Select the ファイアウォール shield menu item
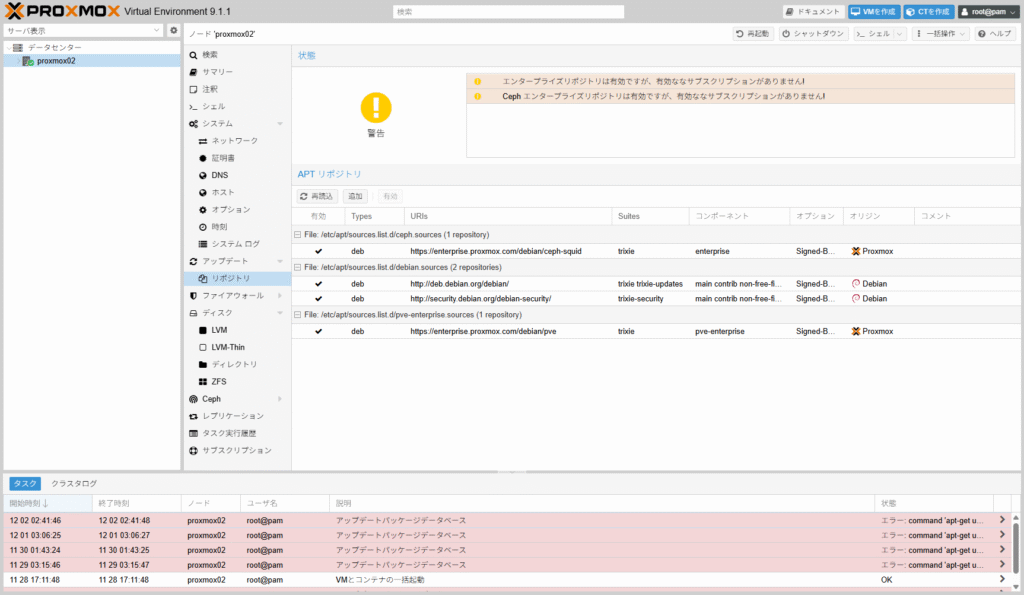1024x595 pixels. pos(232,296)
